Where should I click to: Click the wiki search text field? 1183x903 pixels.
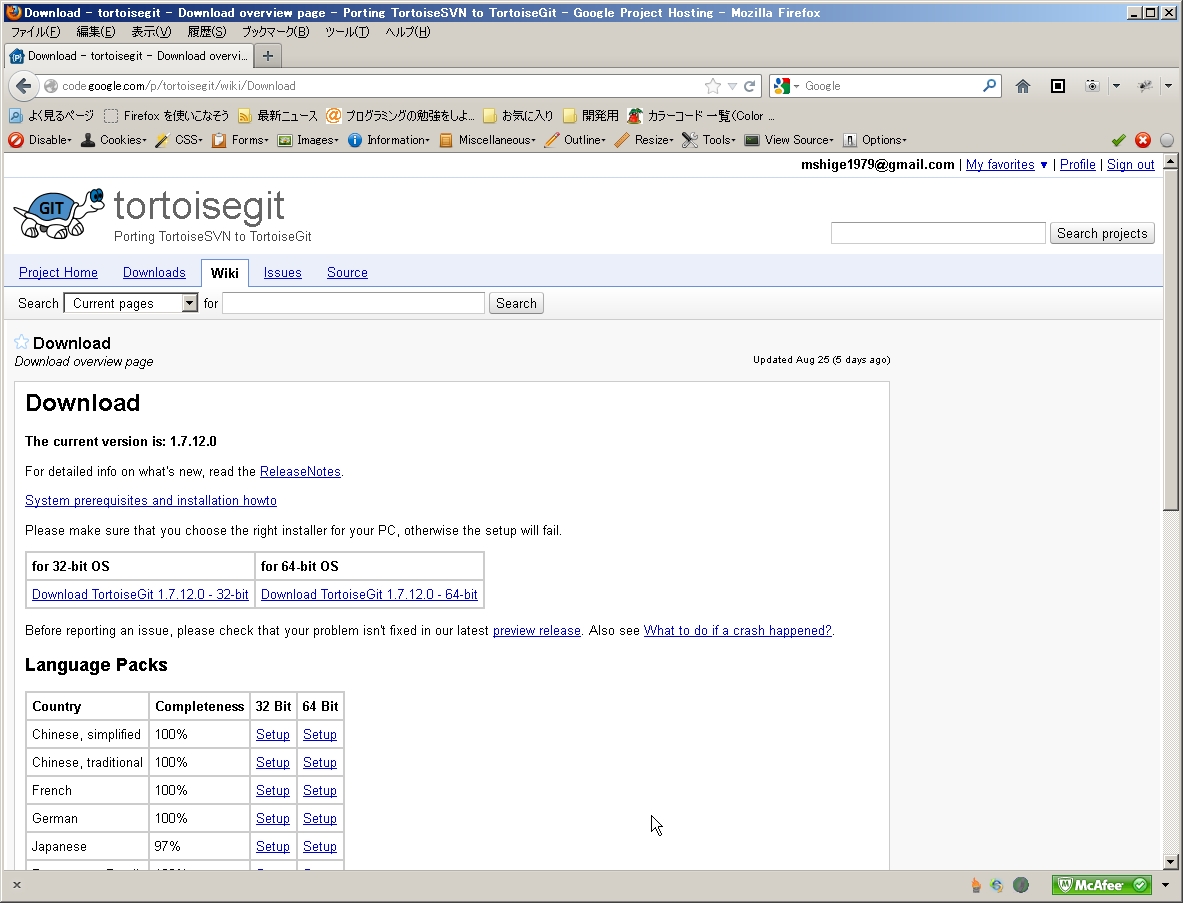[x=353, y=303]
